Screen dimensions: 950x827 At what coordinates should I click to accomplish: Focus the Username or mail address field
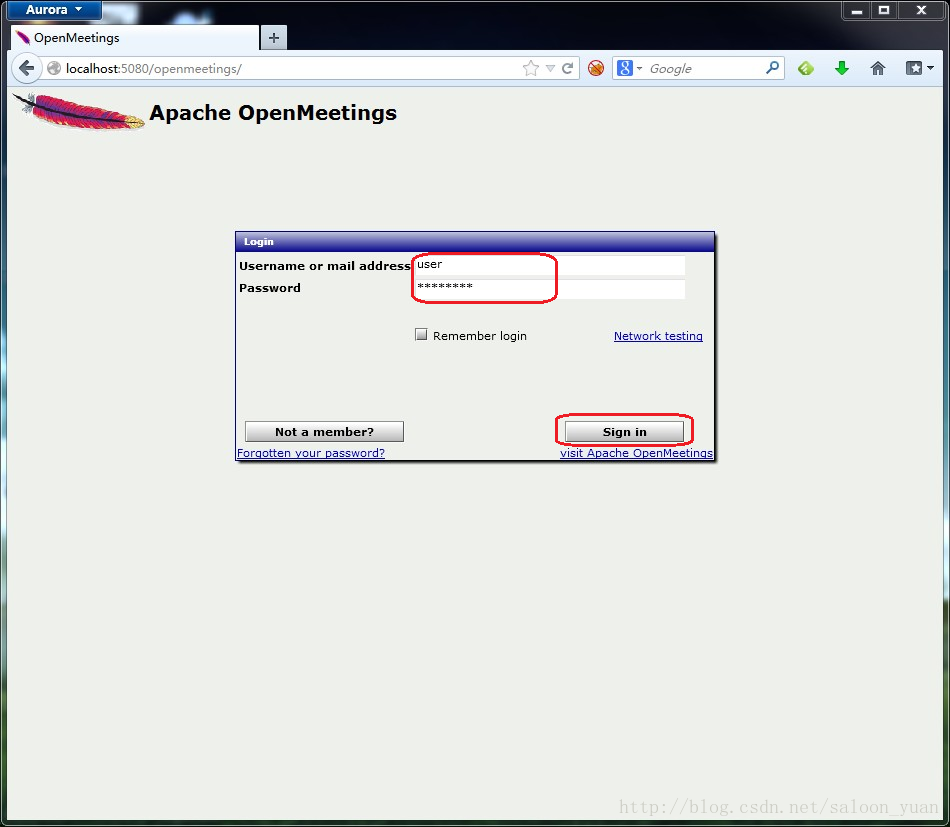point(550,265)
